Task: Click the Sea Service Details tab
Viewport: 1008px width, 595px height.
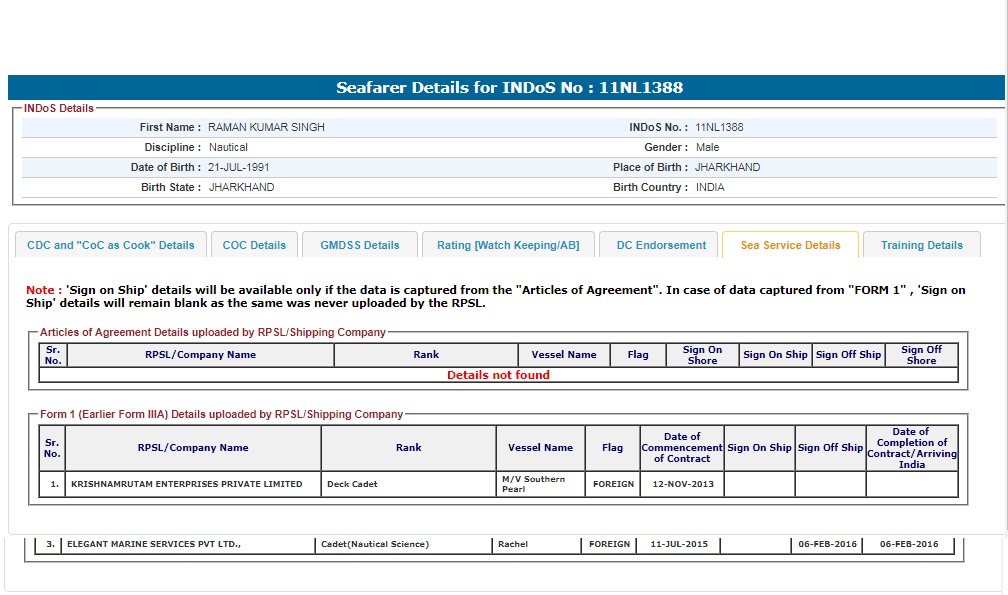Action: pos(790,245)
